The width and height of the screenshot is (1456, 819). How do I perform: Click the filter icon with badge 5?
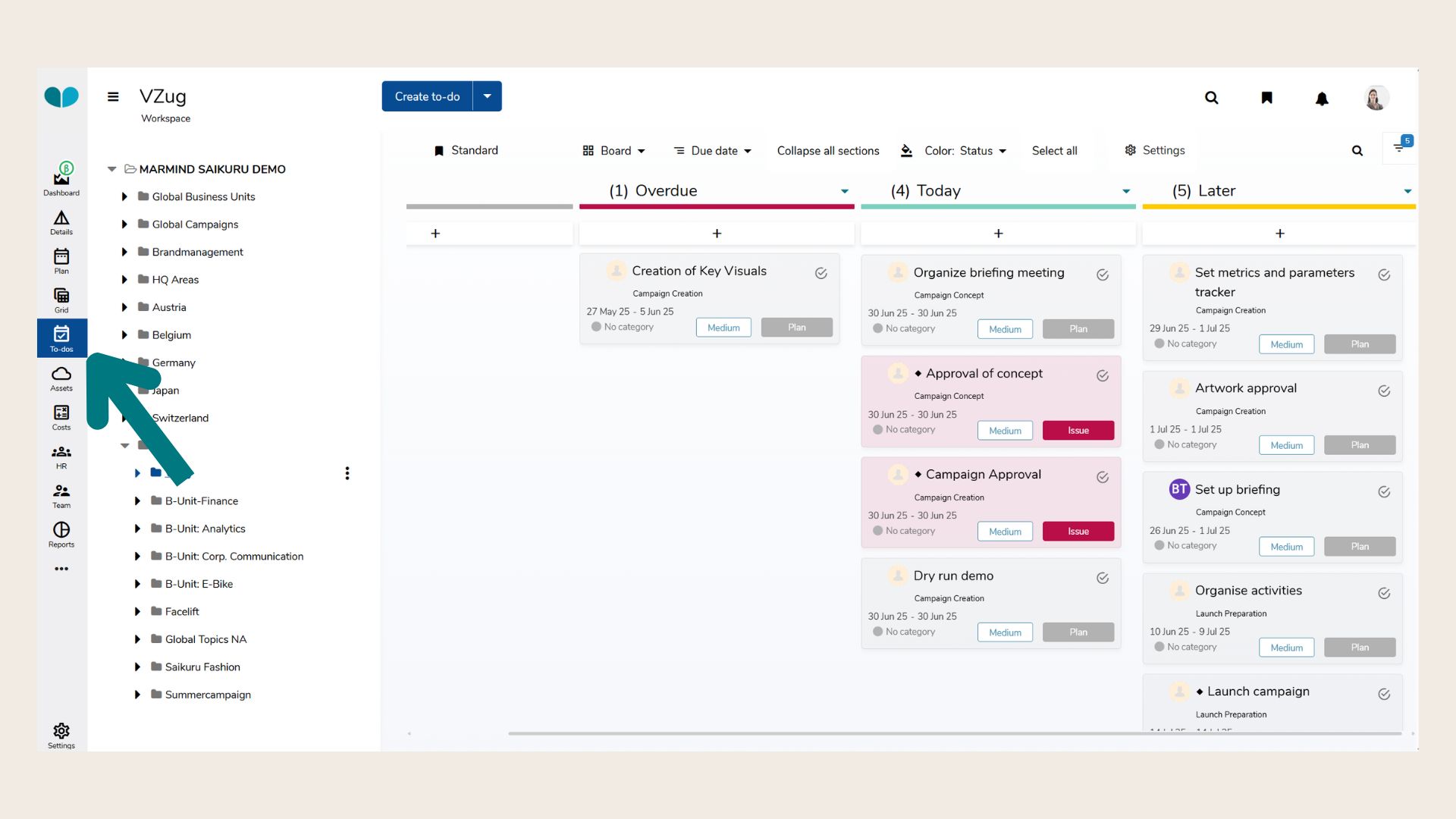(1399, 149)
